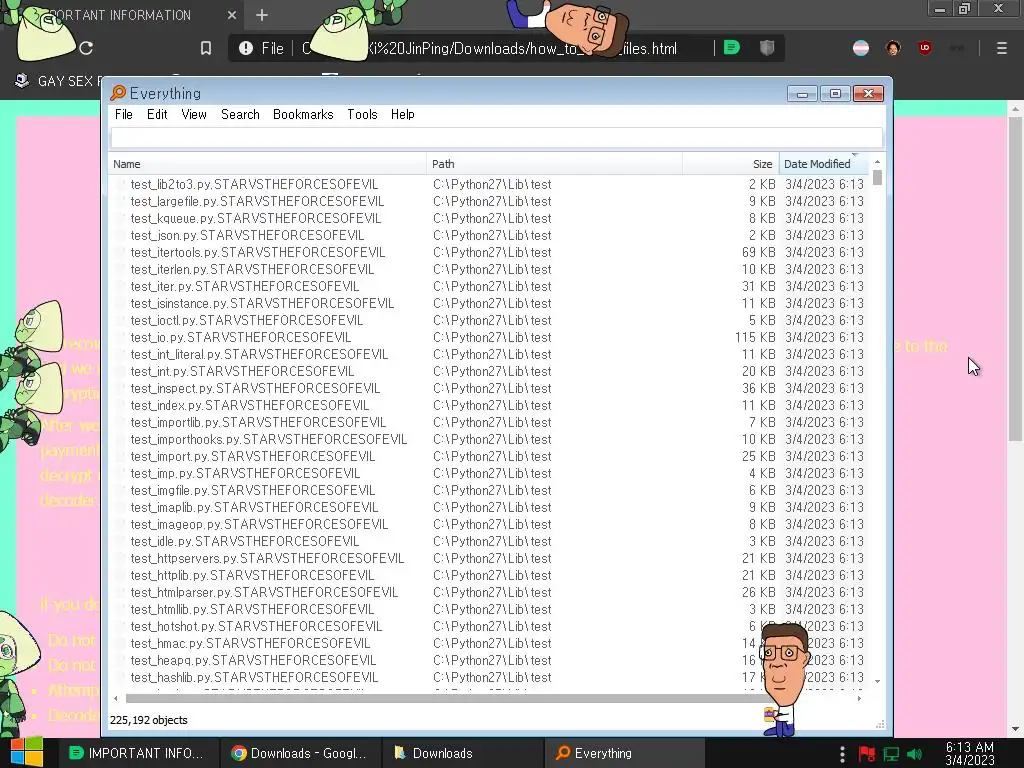
Task: Click the 69 KB size cell
Action: 758,252
